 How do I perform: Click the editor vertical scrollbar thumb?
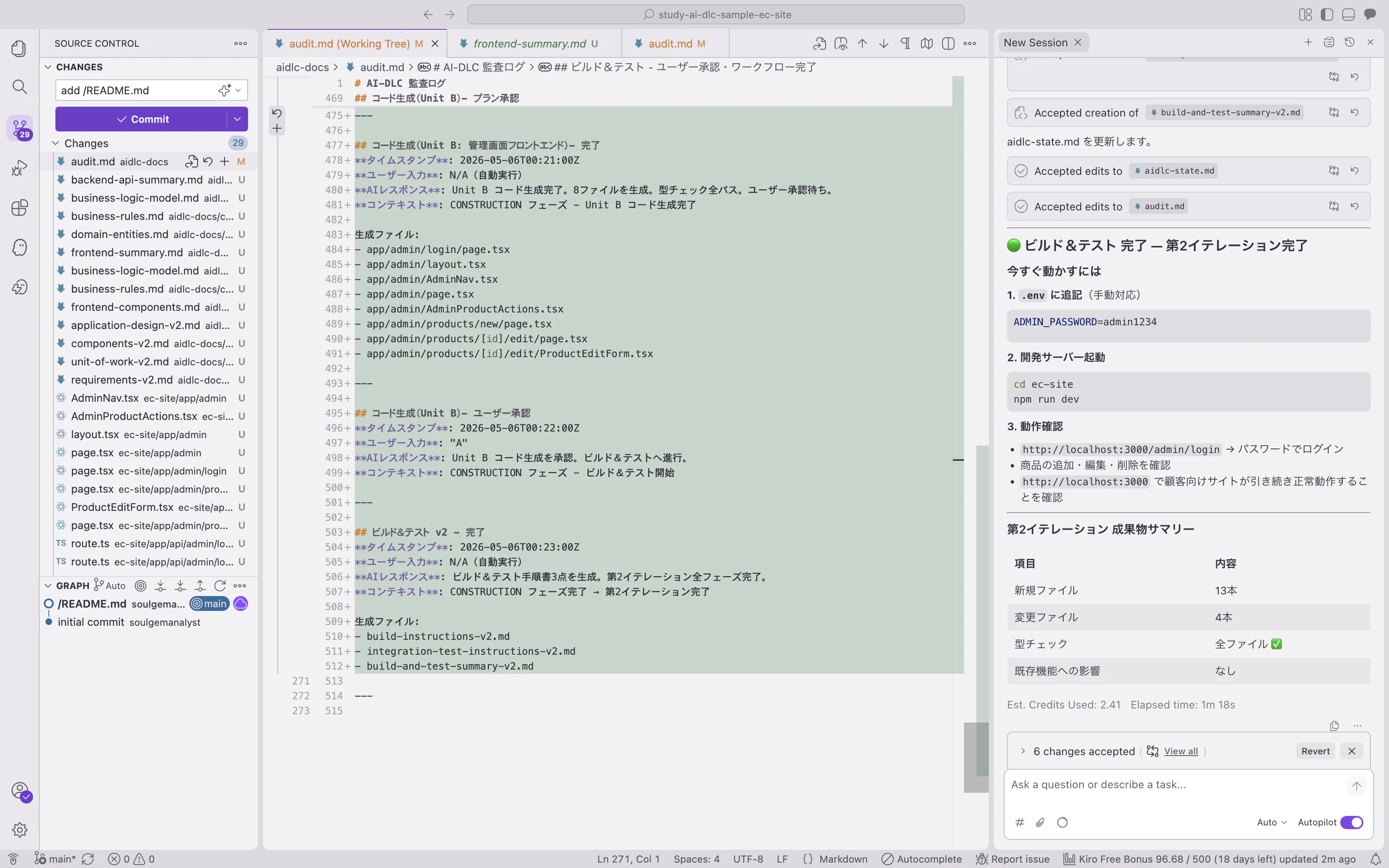click(x=976, y=757)
